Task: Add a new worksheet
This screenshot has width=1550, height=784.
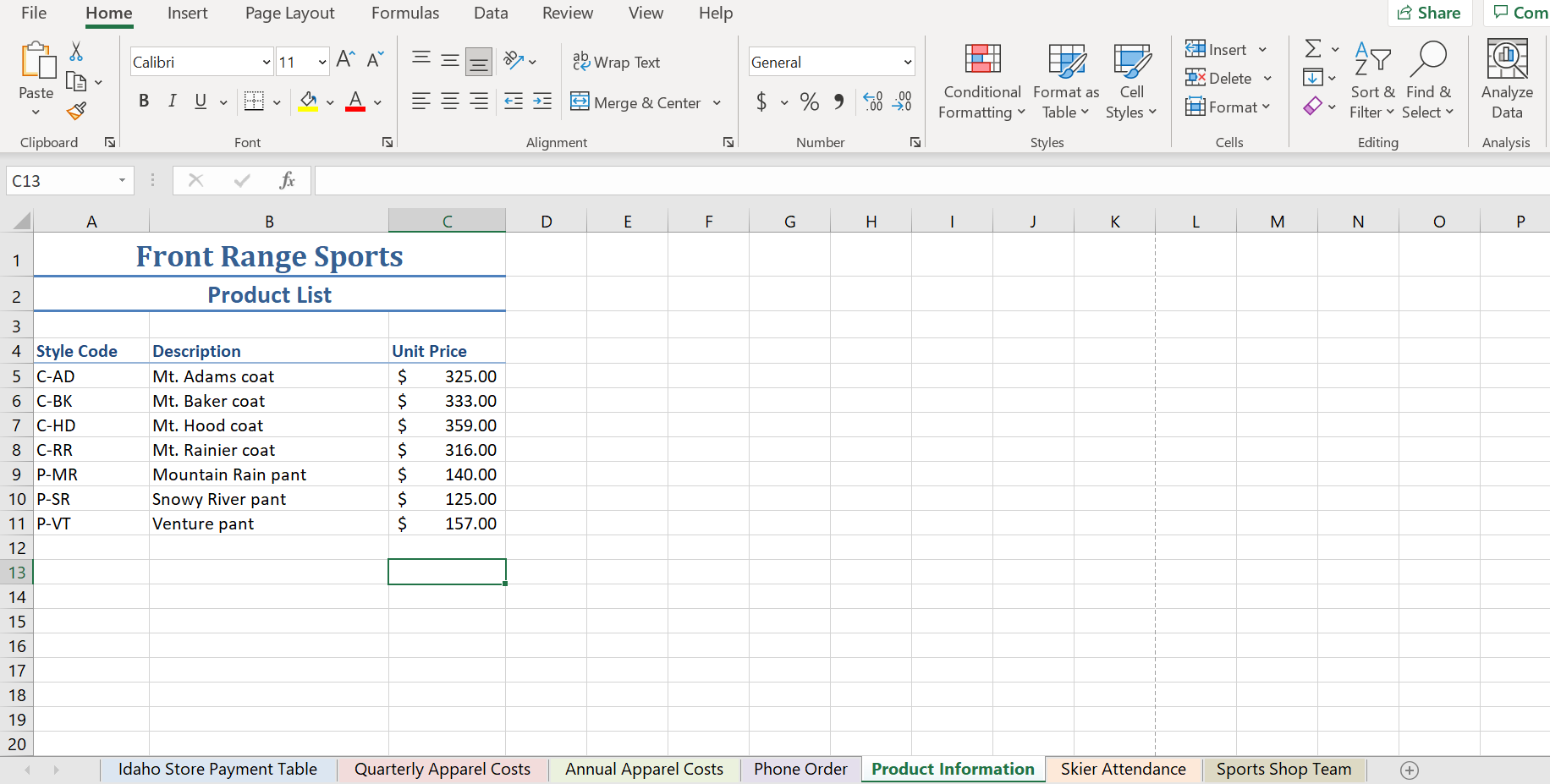Action: 1410,770
